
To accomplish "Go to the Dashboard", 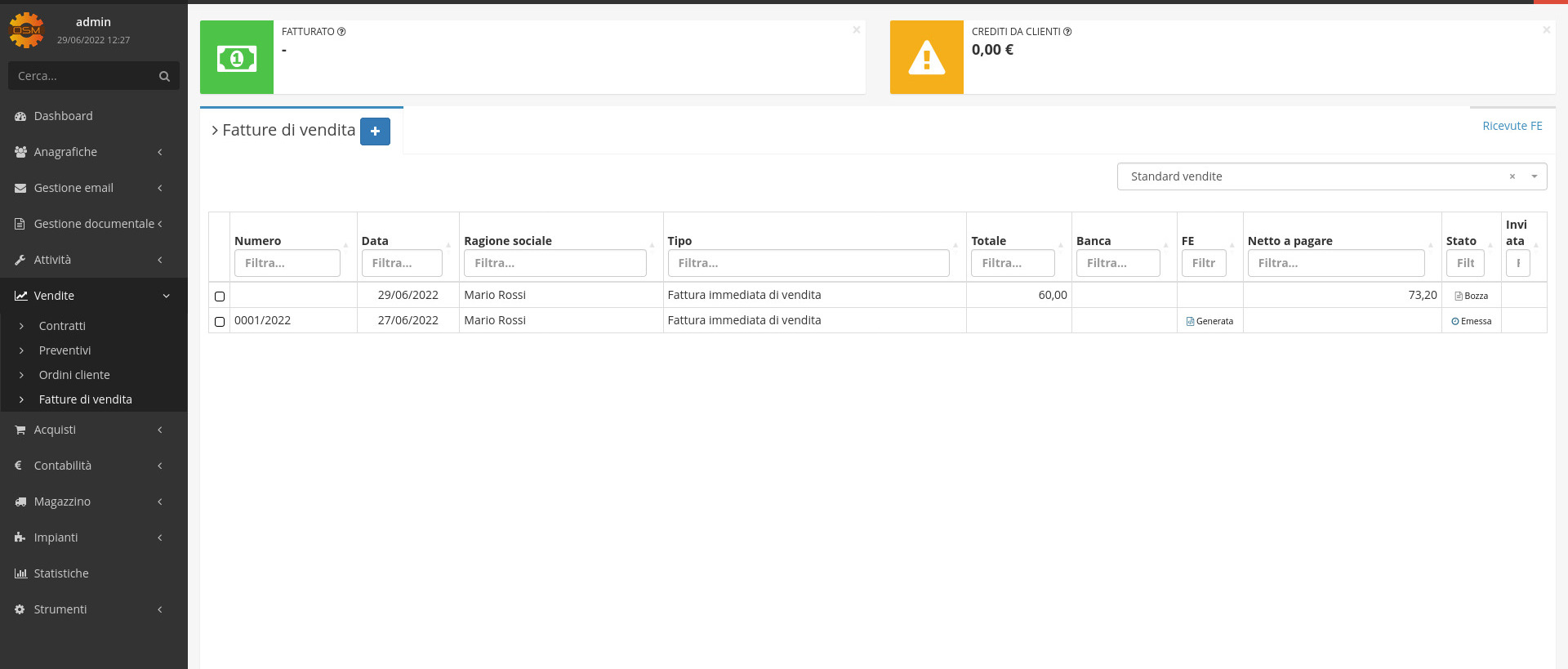I will [x=63, y=116].
